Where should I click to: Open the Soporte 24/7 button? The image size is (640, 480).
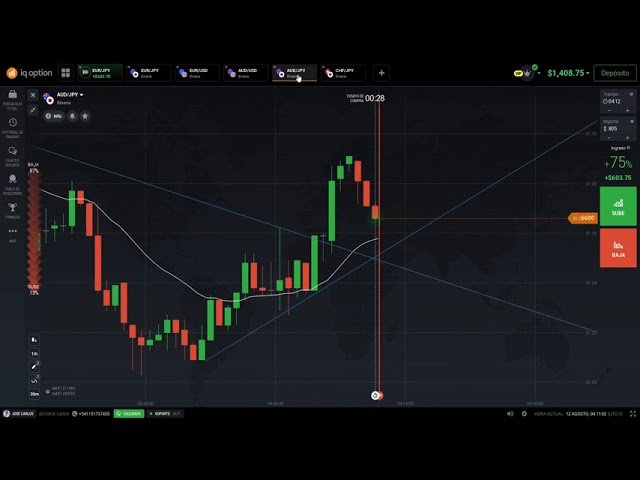click(165, 413)
